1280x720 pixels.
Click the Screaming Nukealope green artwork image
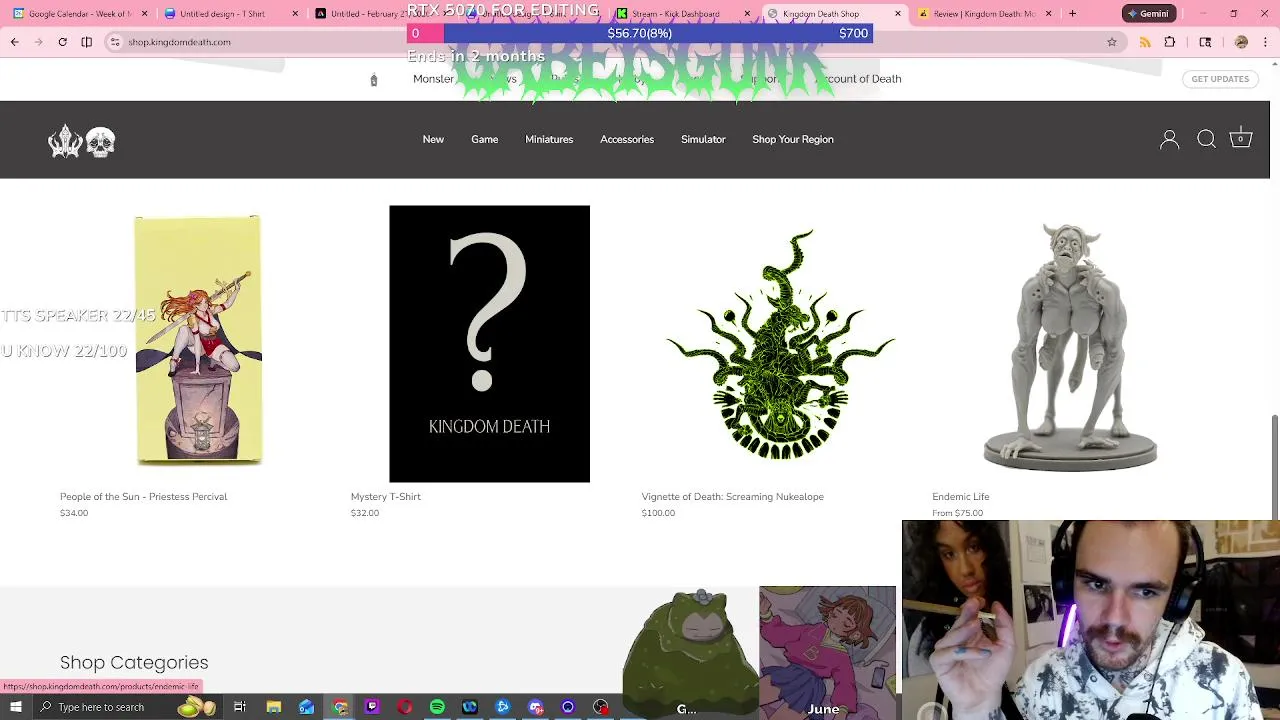(x=780, y=343)
